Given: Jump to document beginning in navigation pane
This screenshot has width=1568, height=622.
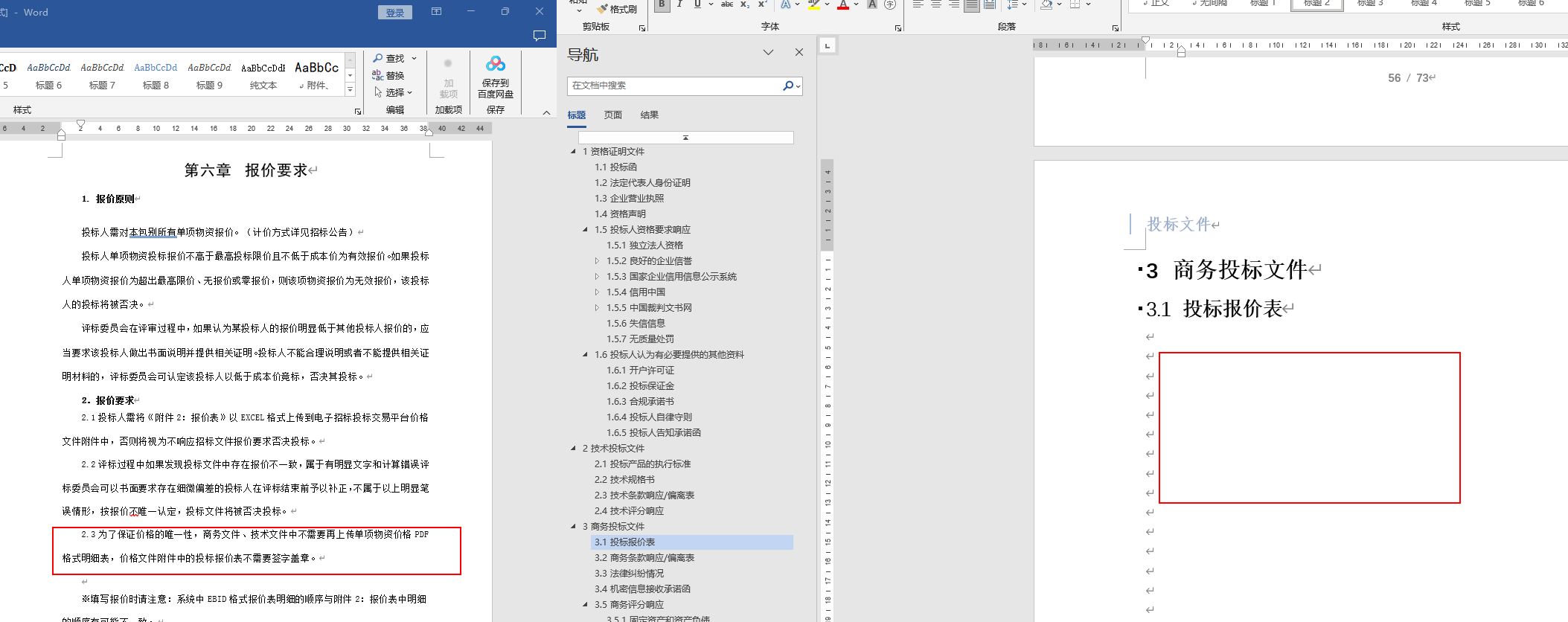Looking at the screenshot, I should pos(686,138).
